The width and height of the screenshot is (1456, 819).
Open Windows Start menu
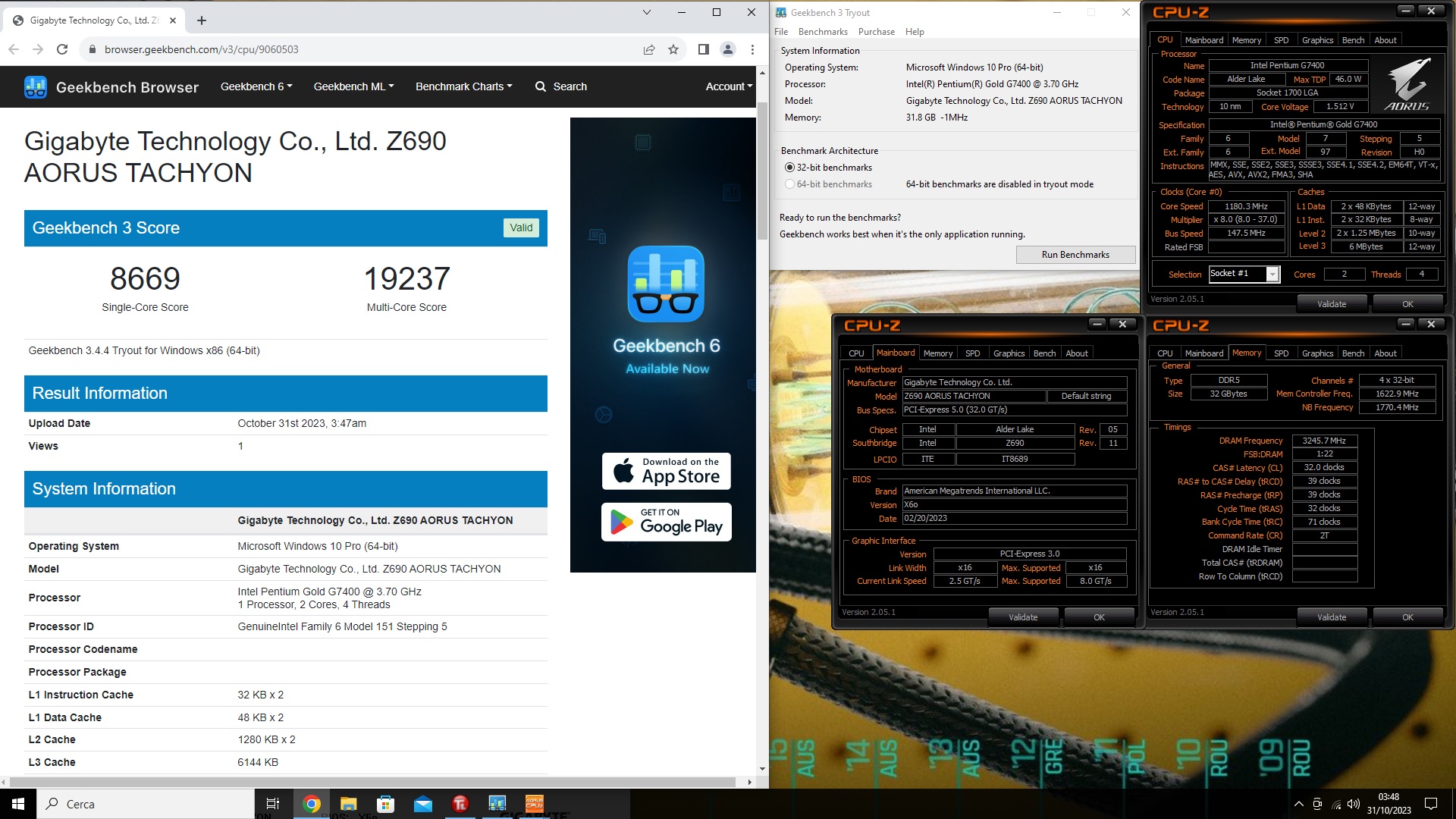18,804
